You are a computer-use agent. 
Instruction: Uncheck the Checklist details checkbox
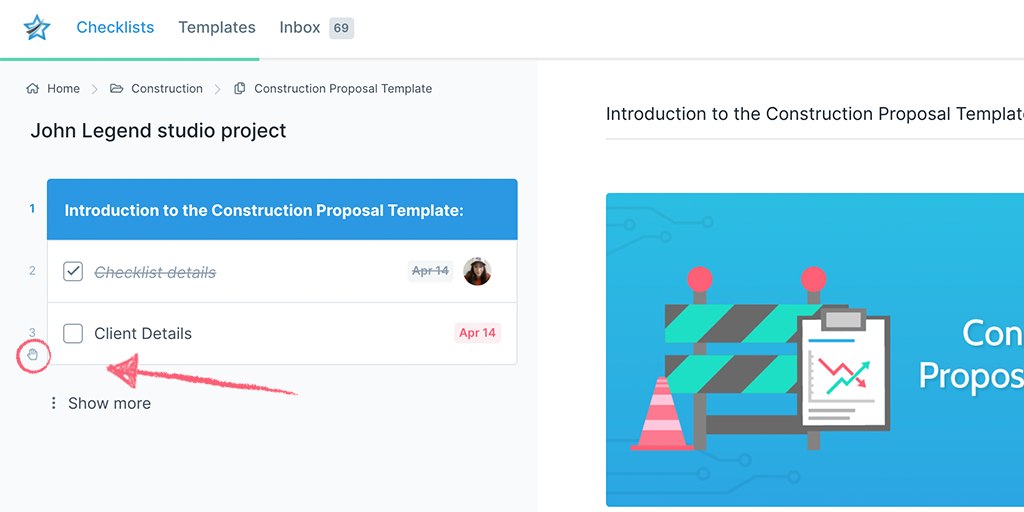[73, 272]
